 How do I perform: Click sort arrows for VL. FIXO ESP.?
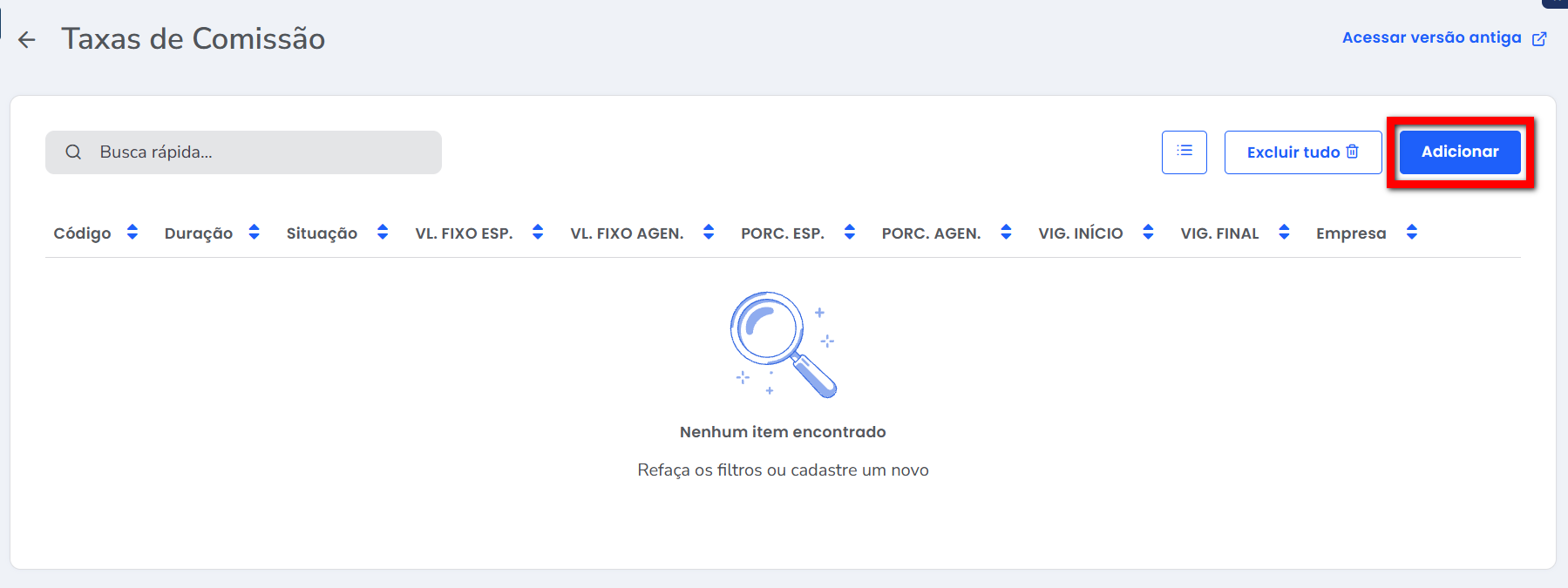538,232
